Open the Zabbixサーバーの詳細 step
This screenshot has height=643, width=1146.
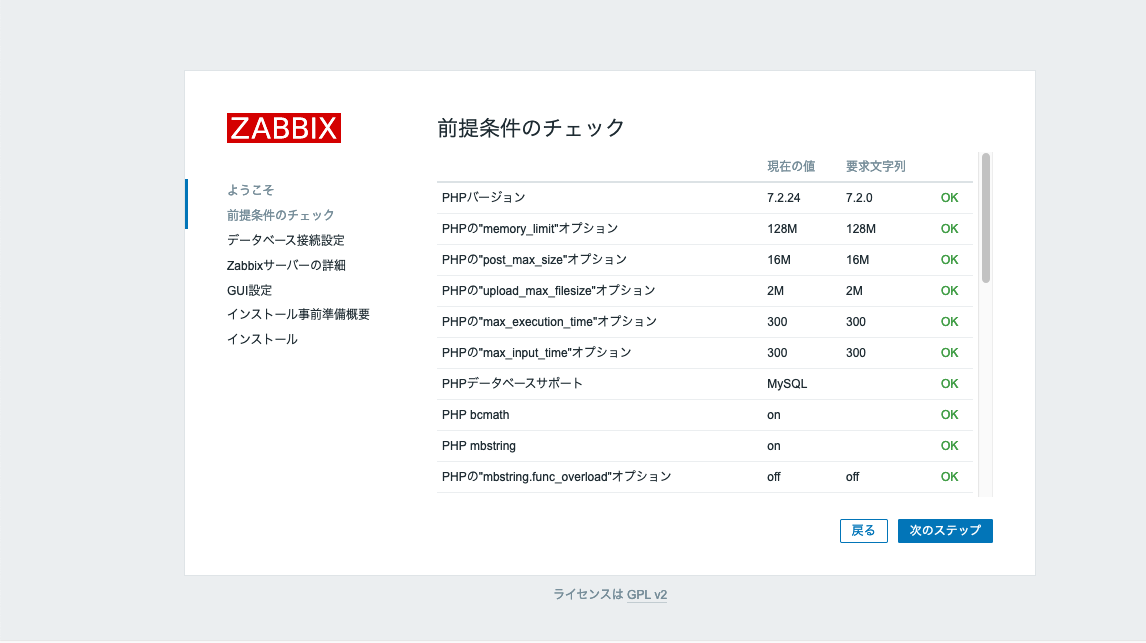pyautogui.click(x=285, y=264)
